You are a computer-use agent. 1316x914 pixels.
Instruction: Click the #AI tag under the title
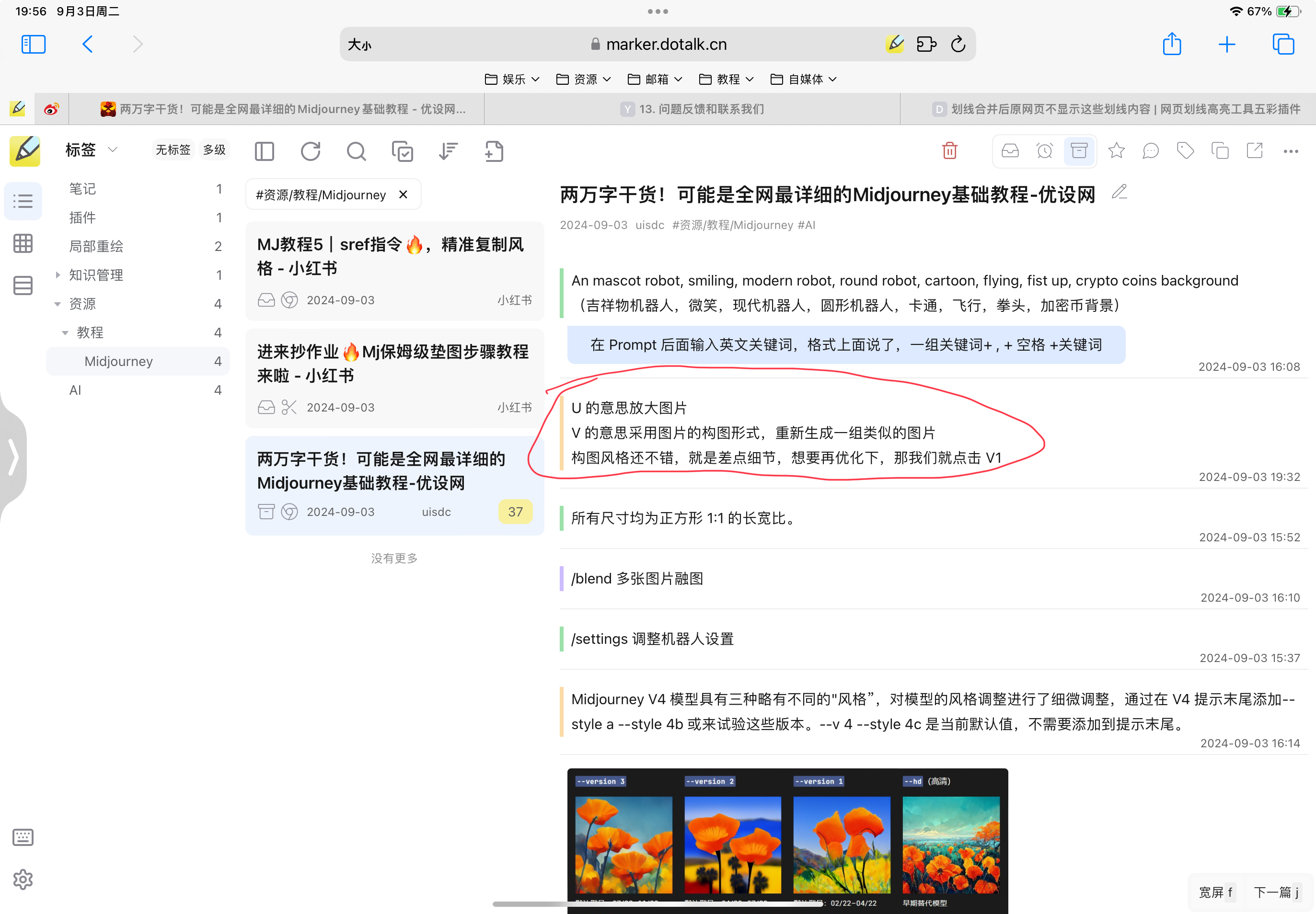pos(806,225)
